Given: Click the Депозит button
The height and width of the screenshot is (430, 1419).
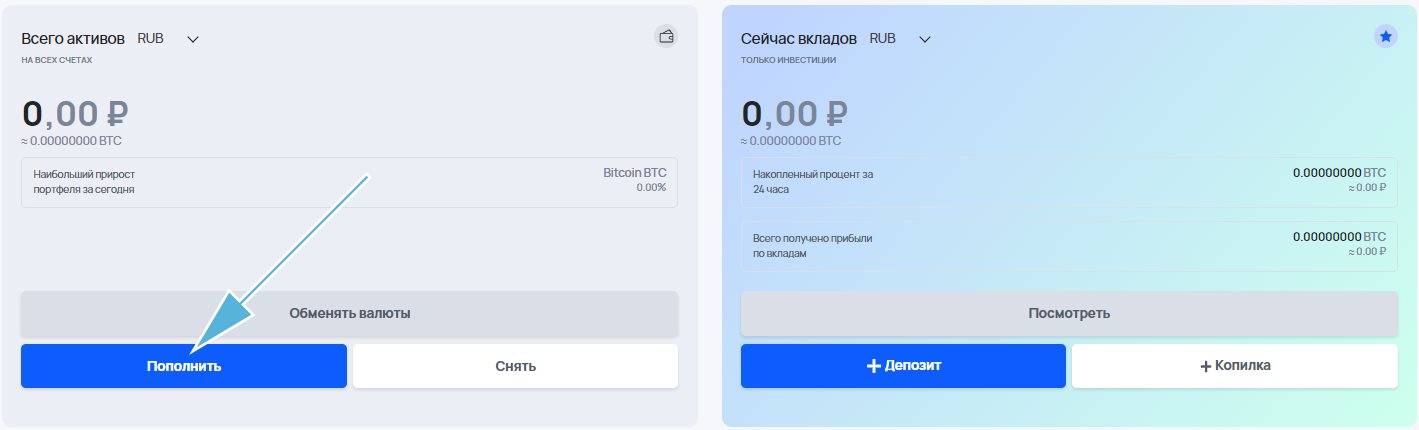Looking at the screenshot, I should coord(904,366).
